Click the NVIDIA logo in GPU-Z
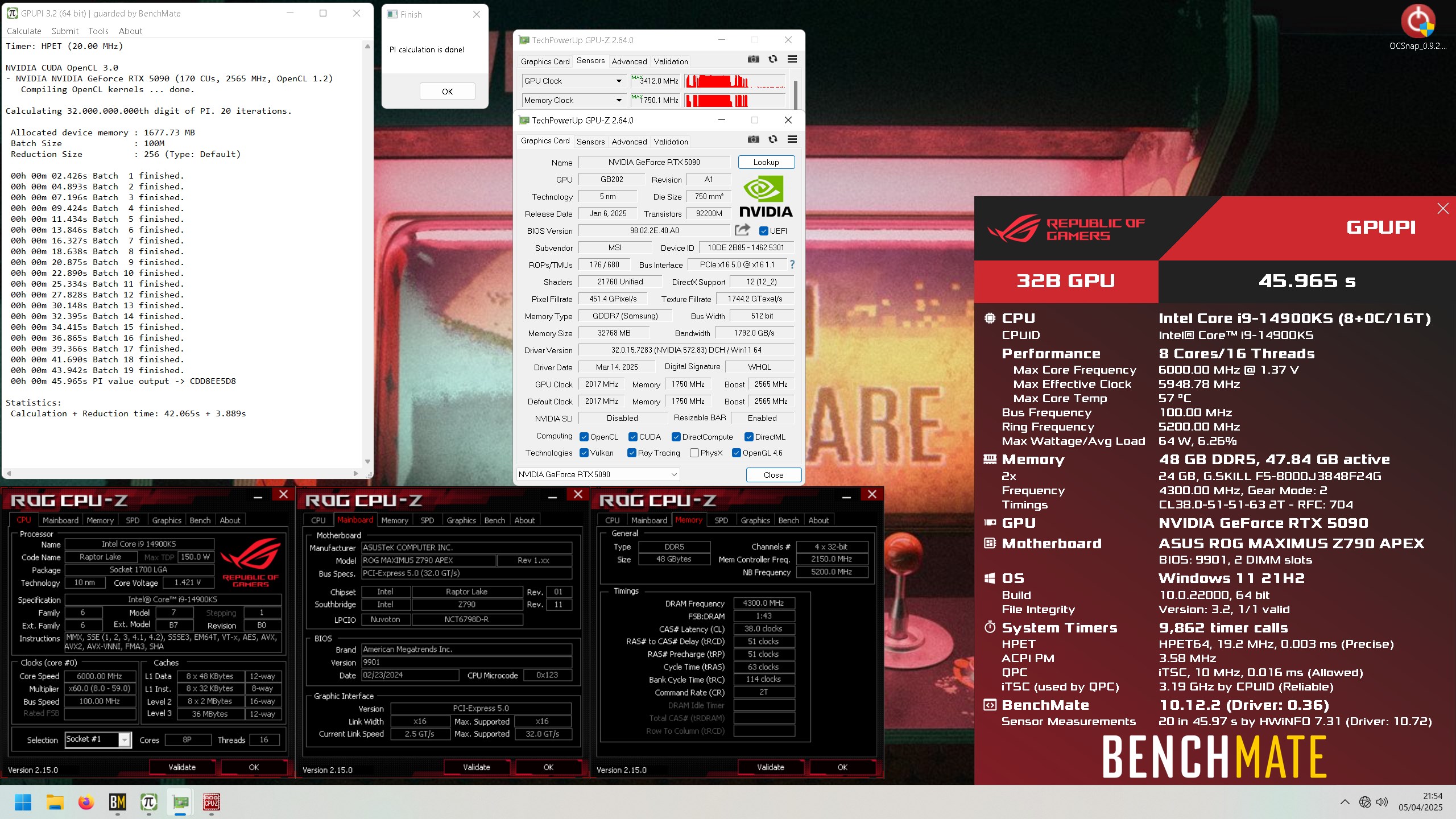 pyautogui.click(x=765, y=196)
